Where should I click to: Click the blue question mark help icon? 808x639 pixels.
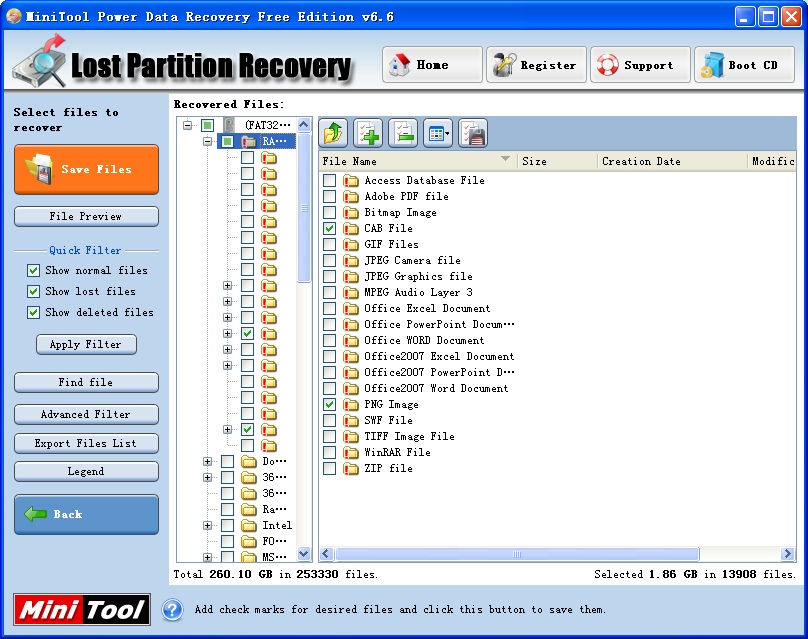pos(173,610)
